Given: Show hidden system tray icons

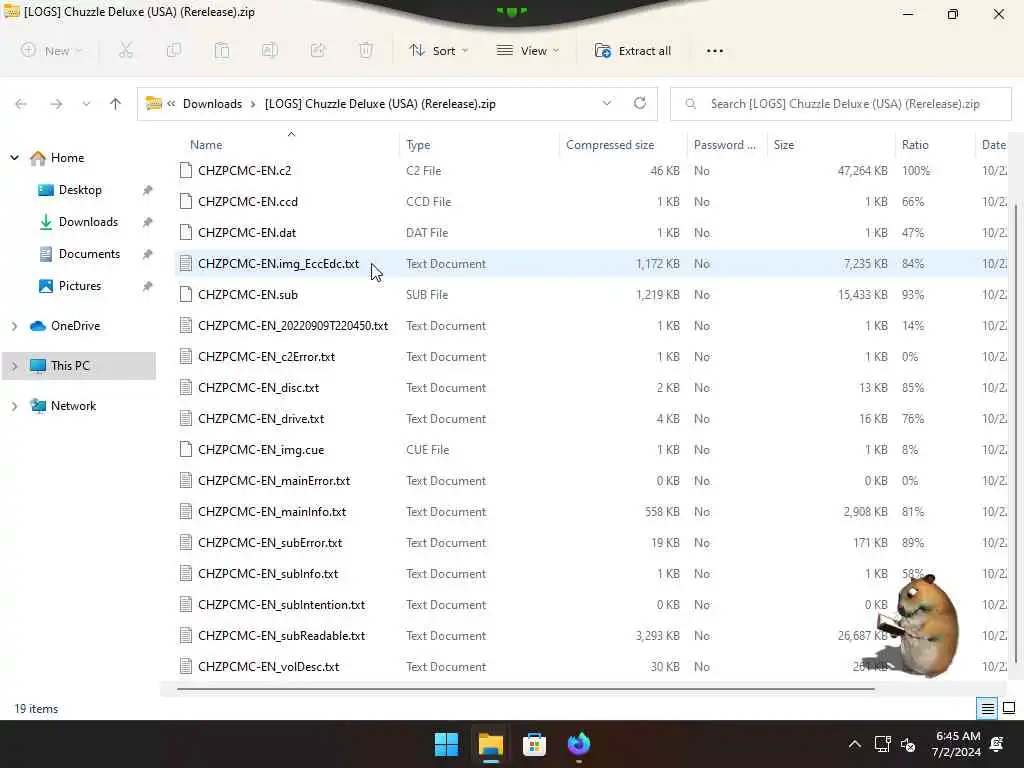Looking at the screenshot, I should pyautogui.click(x=854, y=744).
